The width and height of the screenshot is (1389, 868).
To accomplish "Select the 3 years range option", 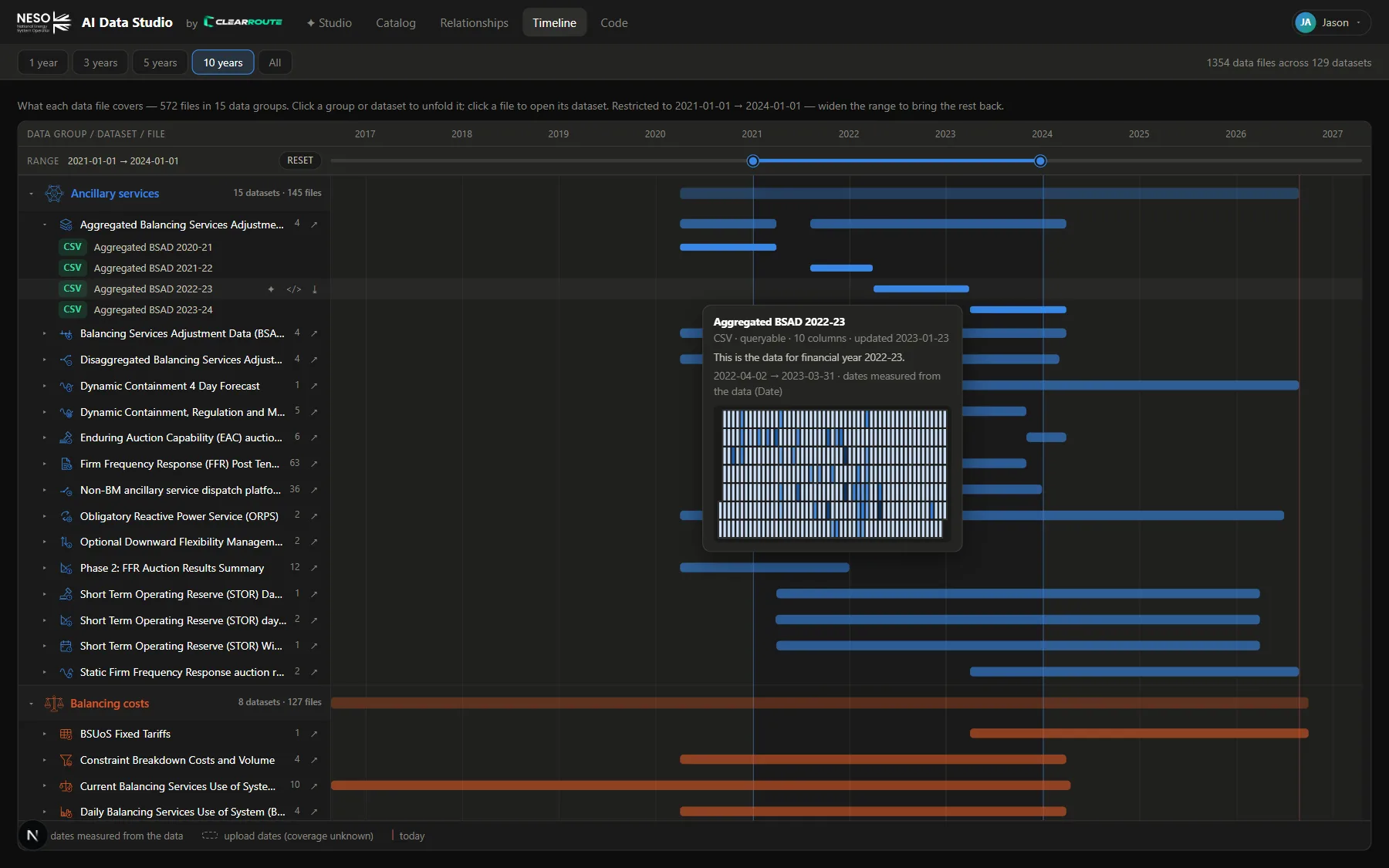I will (x=100, y=62).
